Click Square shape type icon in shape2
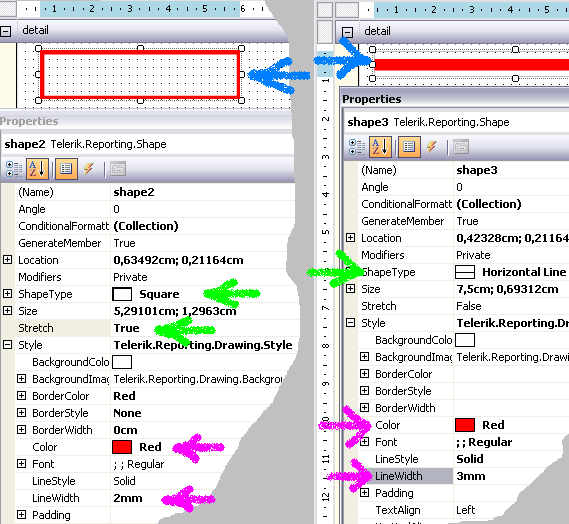 [122, 294]
